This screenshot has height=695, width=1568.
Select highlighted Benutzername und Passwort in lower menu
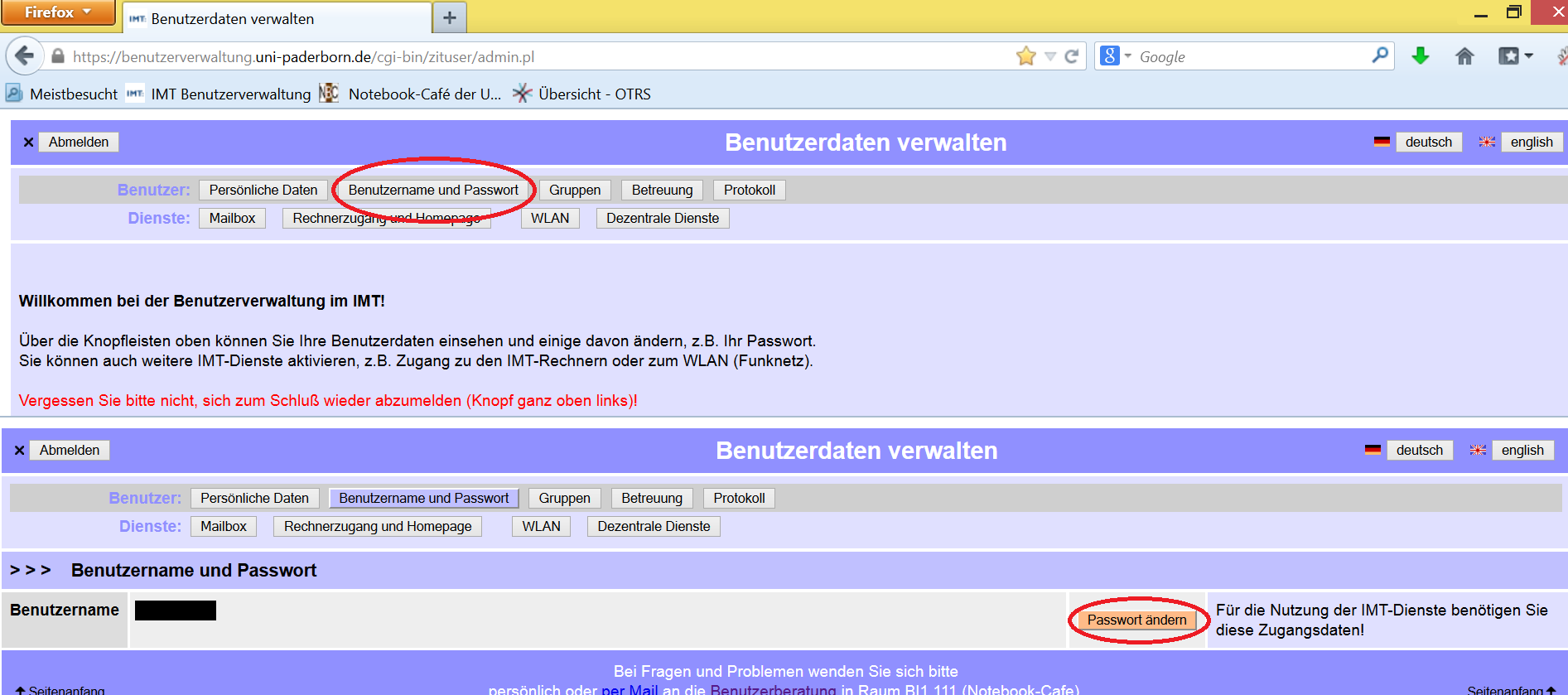click(424, 498)
